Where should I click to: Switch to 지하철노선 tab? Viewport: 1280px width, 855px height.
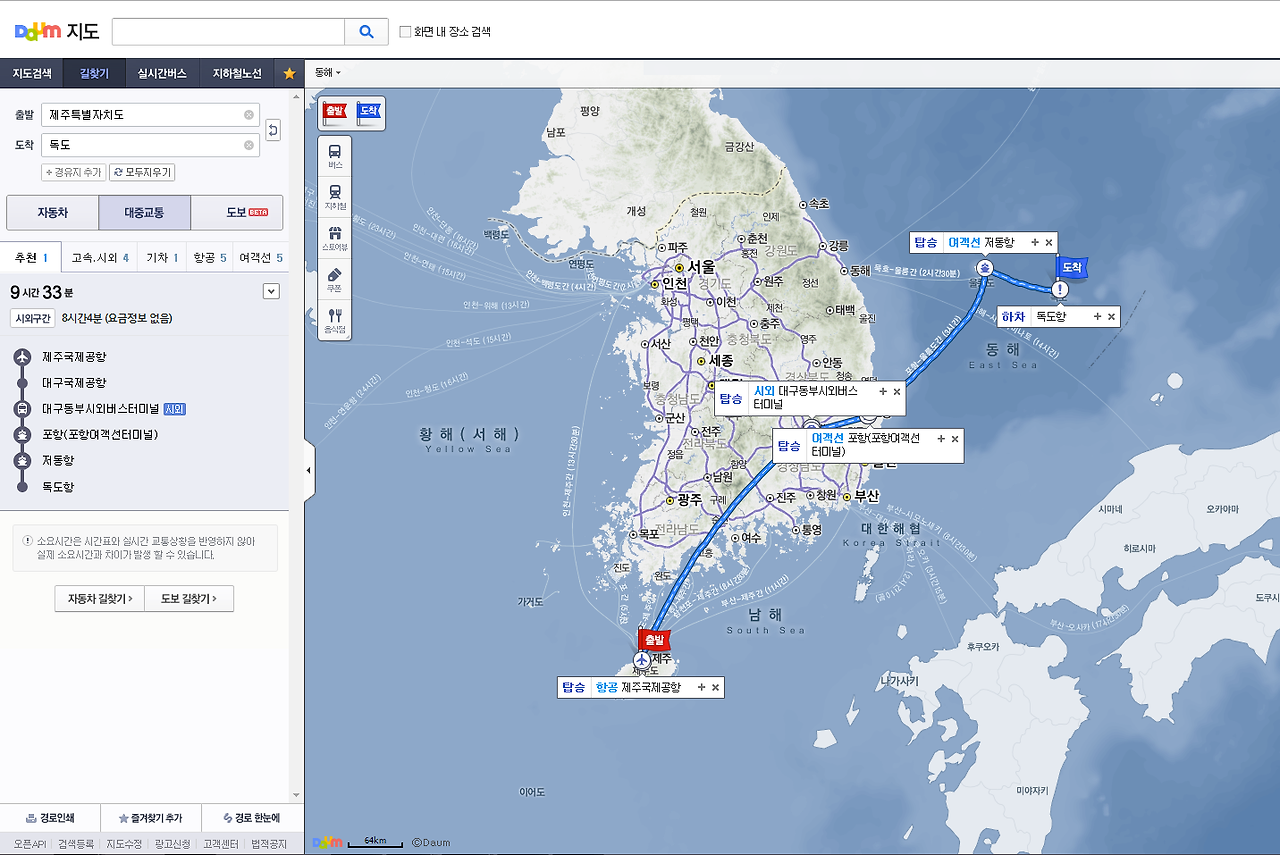(x=238, y=74)
